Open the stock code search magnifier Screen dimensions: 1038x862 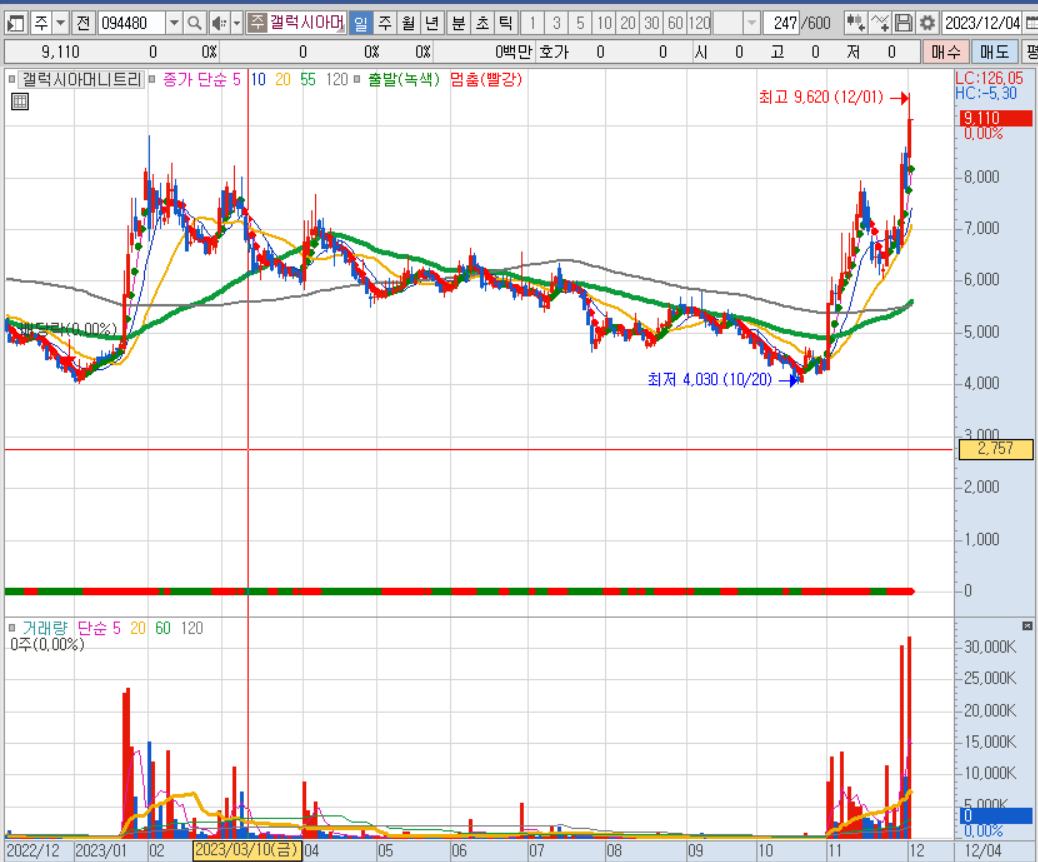click(x=194, y=23)
